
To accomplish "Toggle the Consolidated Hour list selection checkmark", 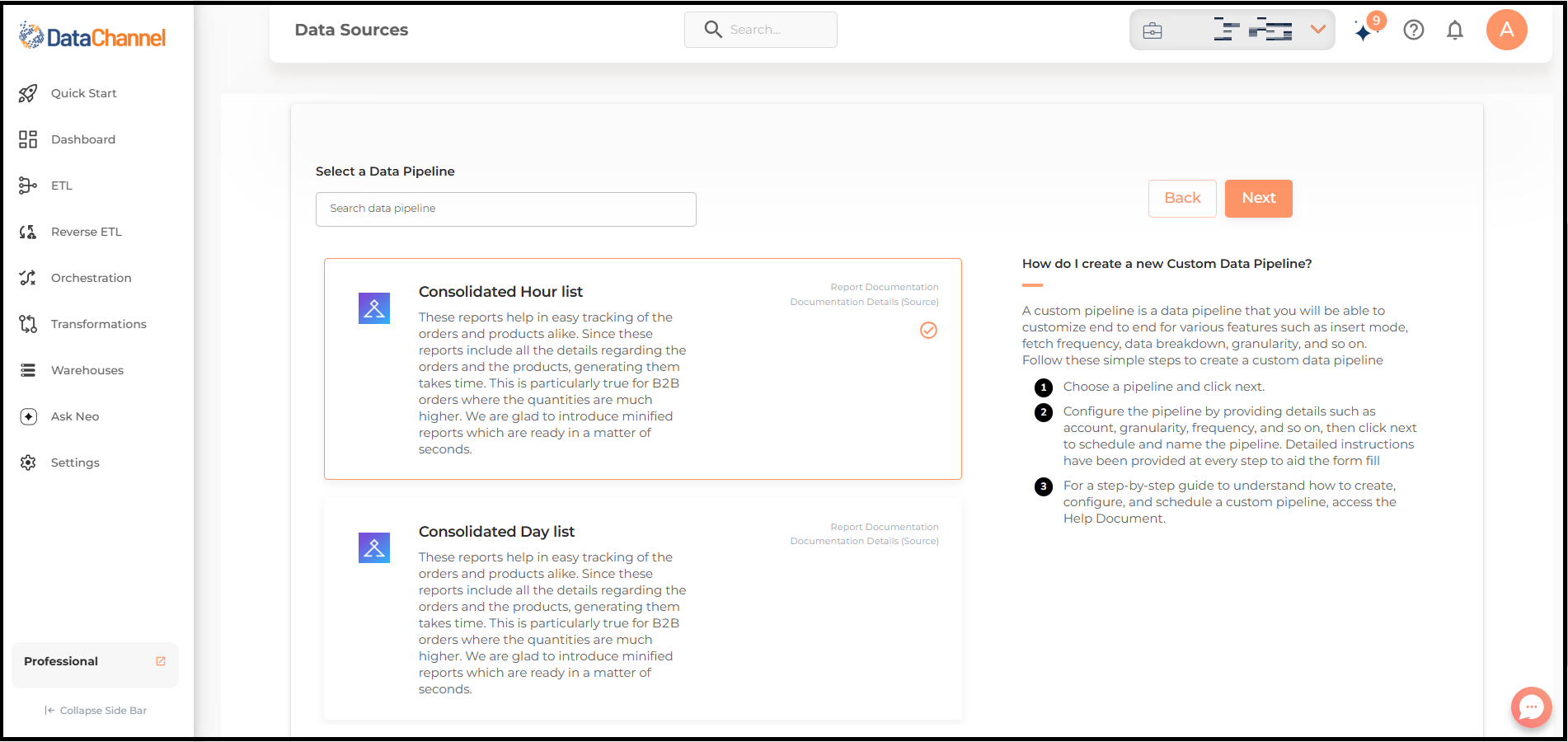I will pos(928,331).
